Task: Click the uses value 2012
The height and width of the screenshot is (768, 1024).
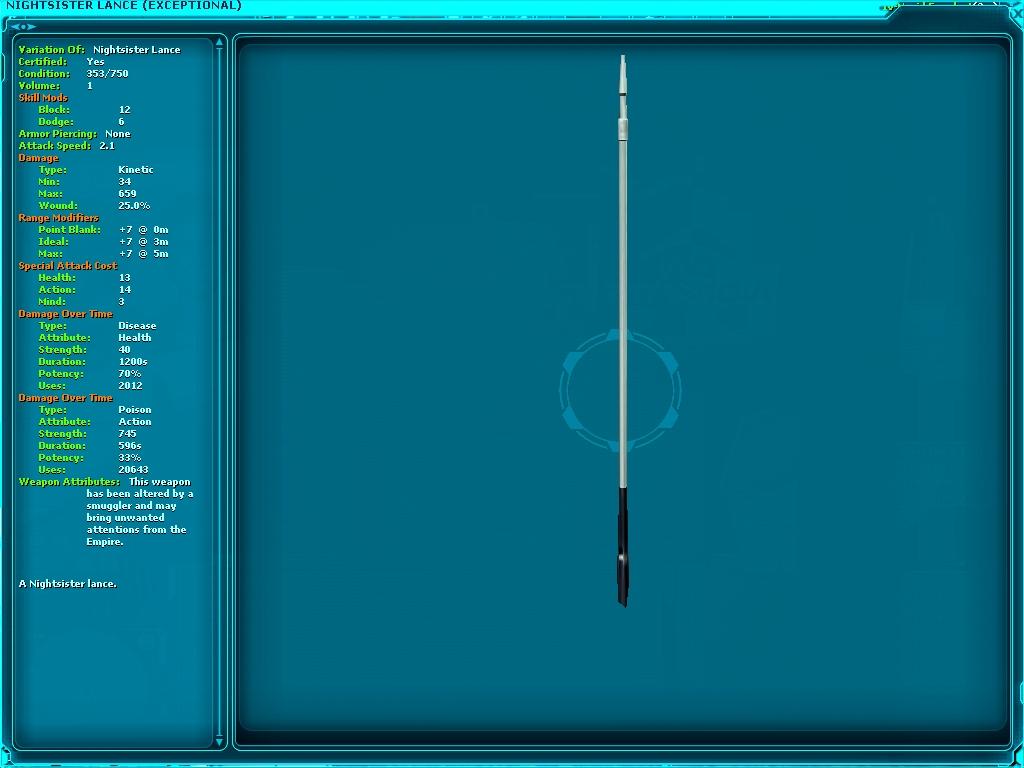Action: (x=131, y=386)
